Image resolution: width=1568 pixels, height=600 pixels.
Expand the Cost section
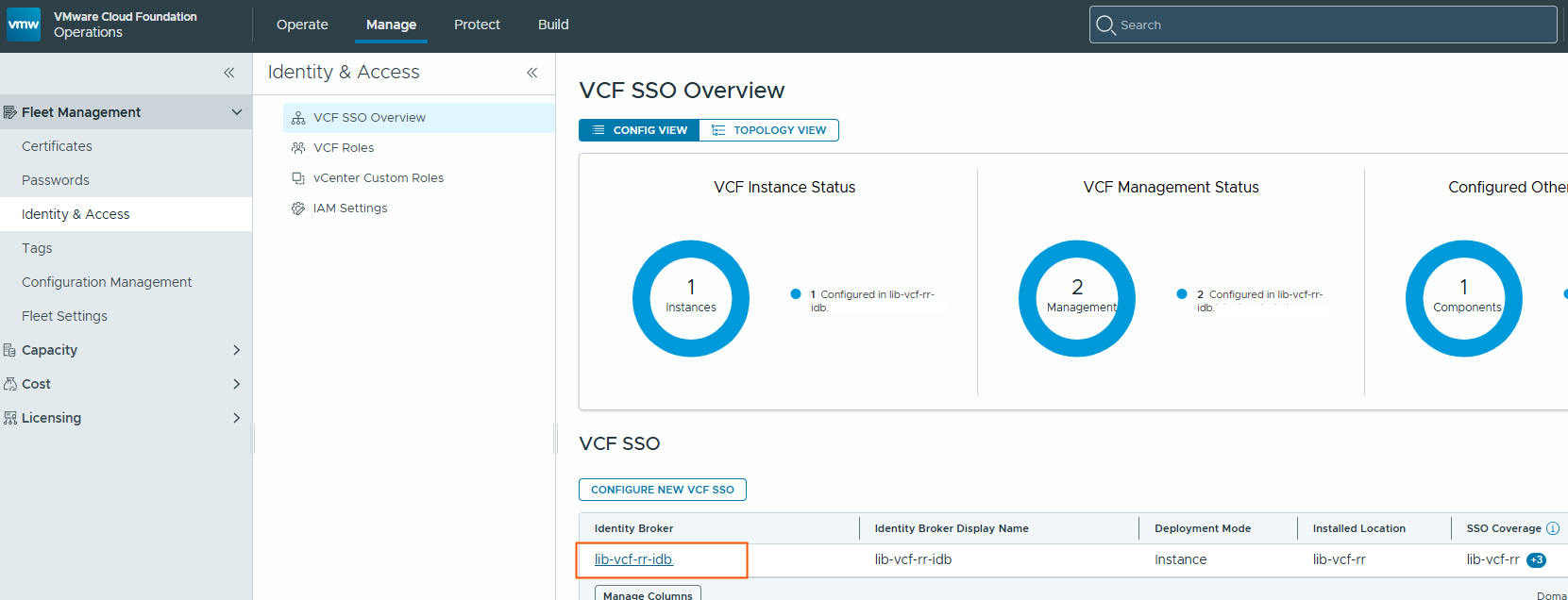click(x=237, y=384)
